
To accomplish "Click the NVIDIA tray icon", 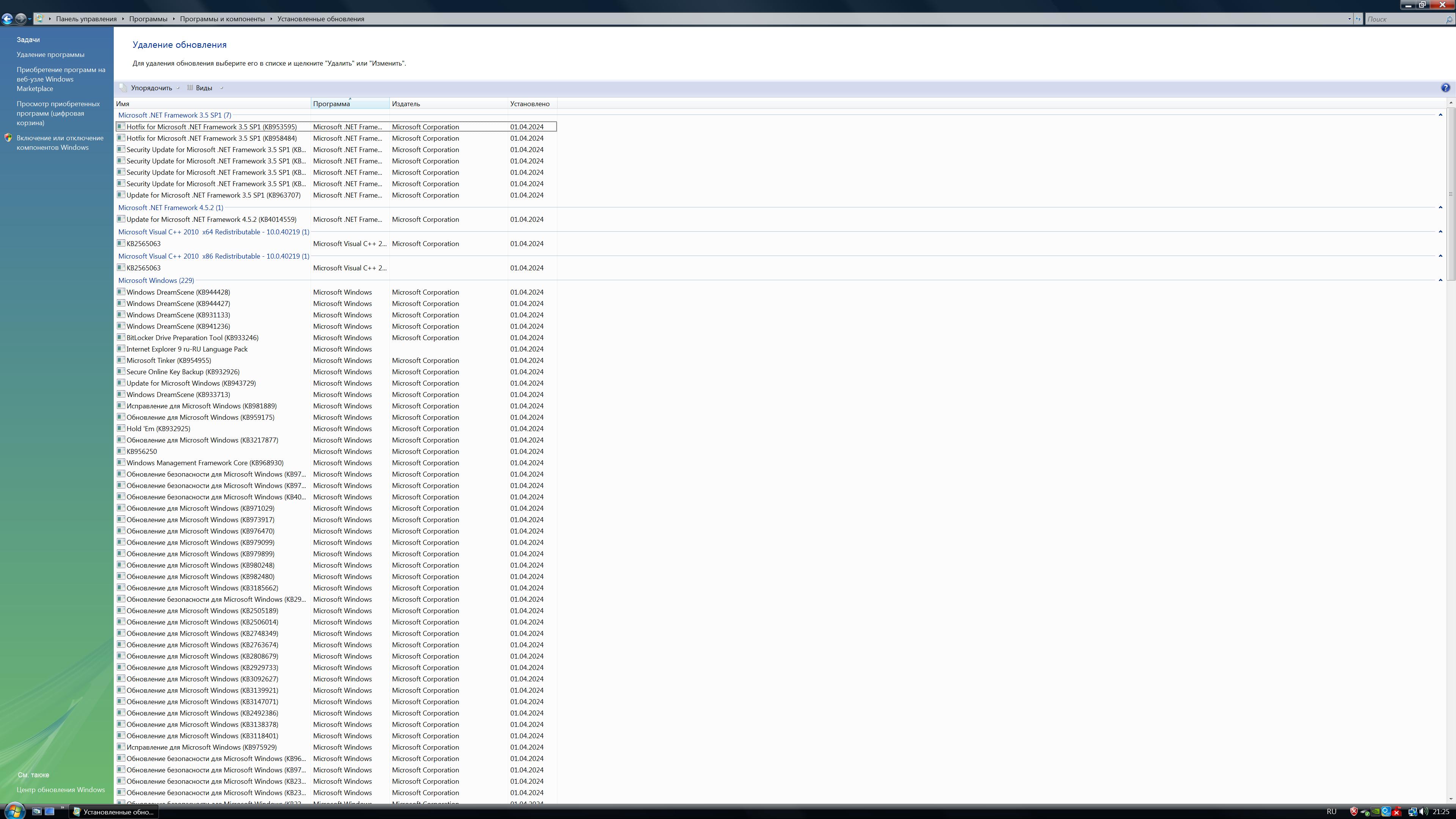I will (1376, 812).
